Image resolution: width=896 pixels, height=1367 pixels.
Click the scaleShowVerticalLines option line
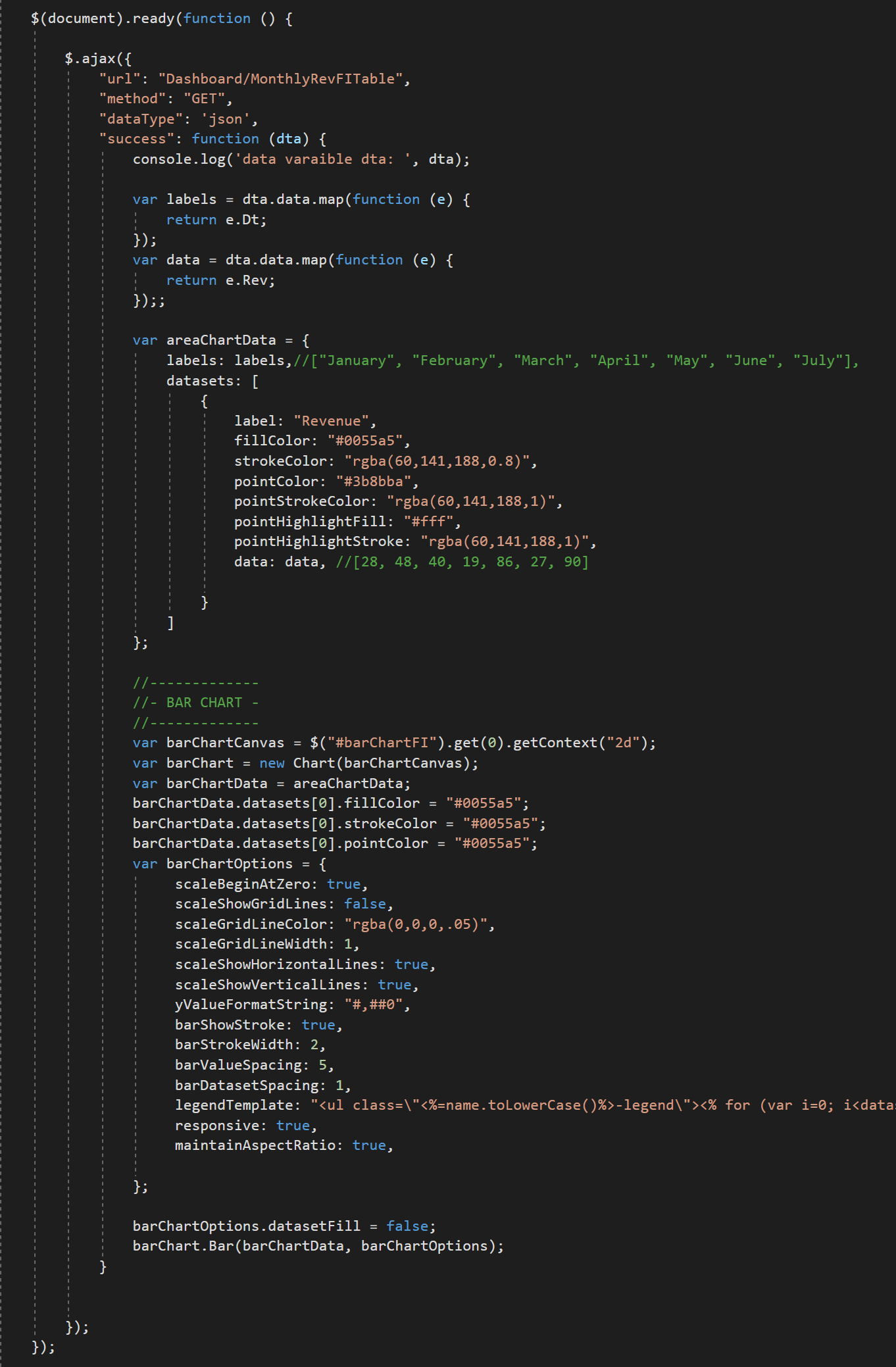click(297, 985)
